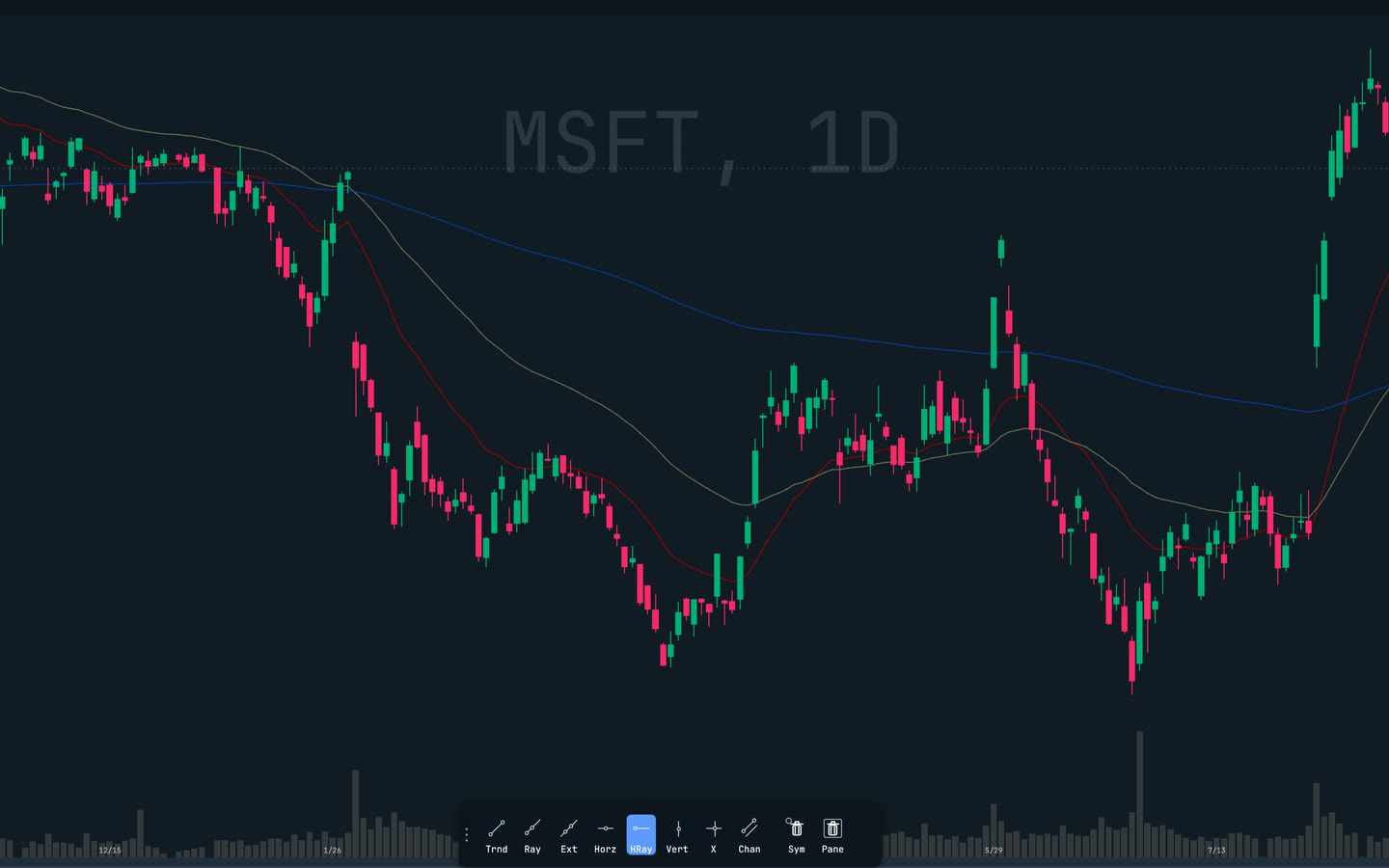Toggle the highlighted HRay tool

click(641, 835)
